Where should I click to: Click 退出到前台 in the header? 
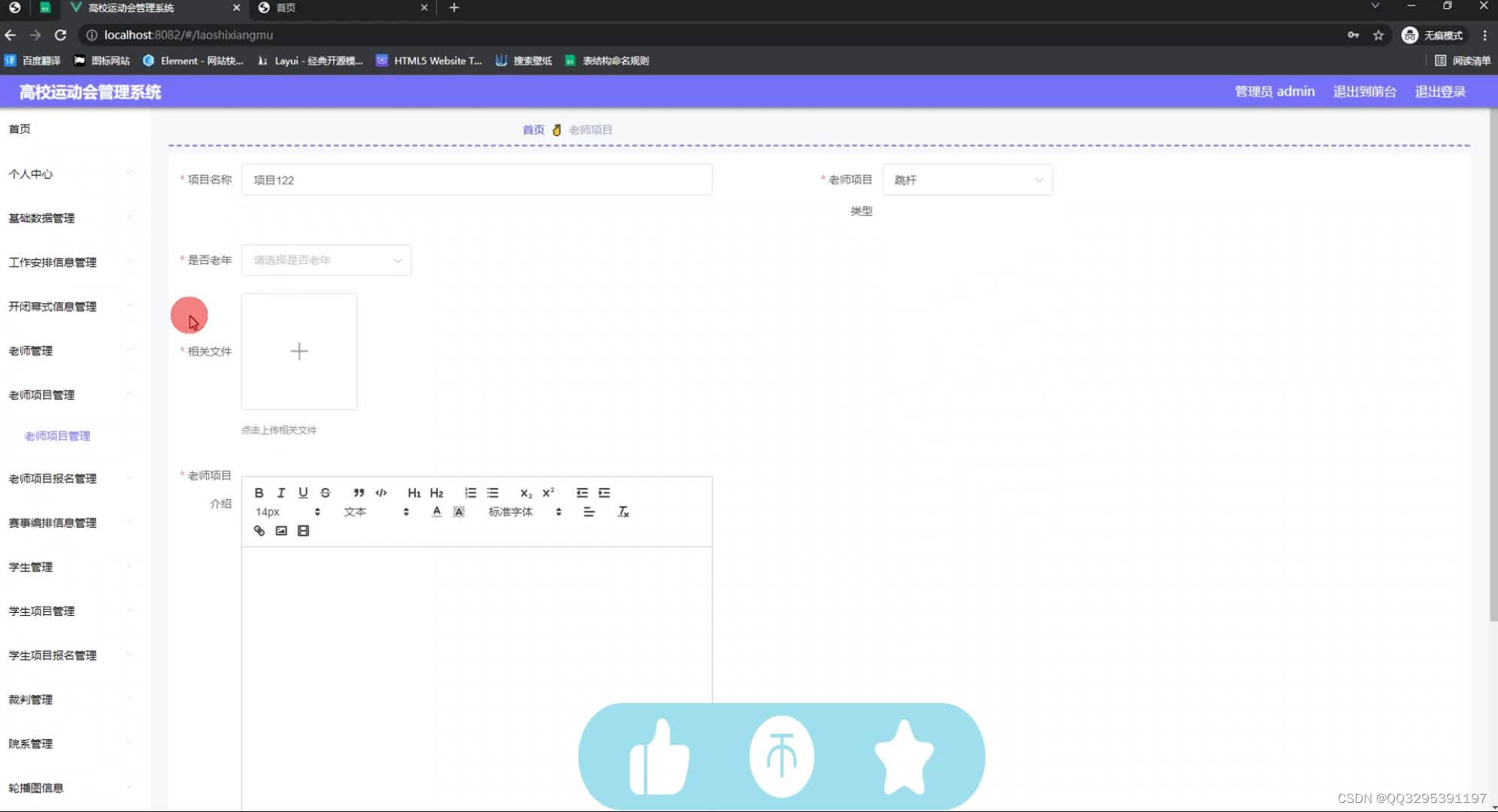pyautogui.click(x=1364, y=91)
